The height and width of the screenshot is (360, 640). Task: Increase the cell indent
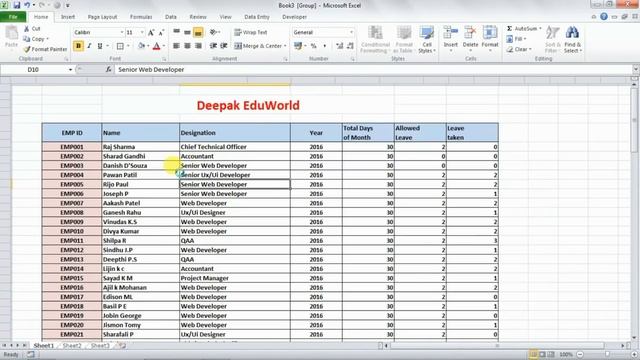coord(224,46)
